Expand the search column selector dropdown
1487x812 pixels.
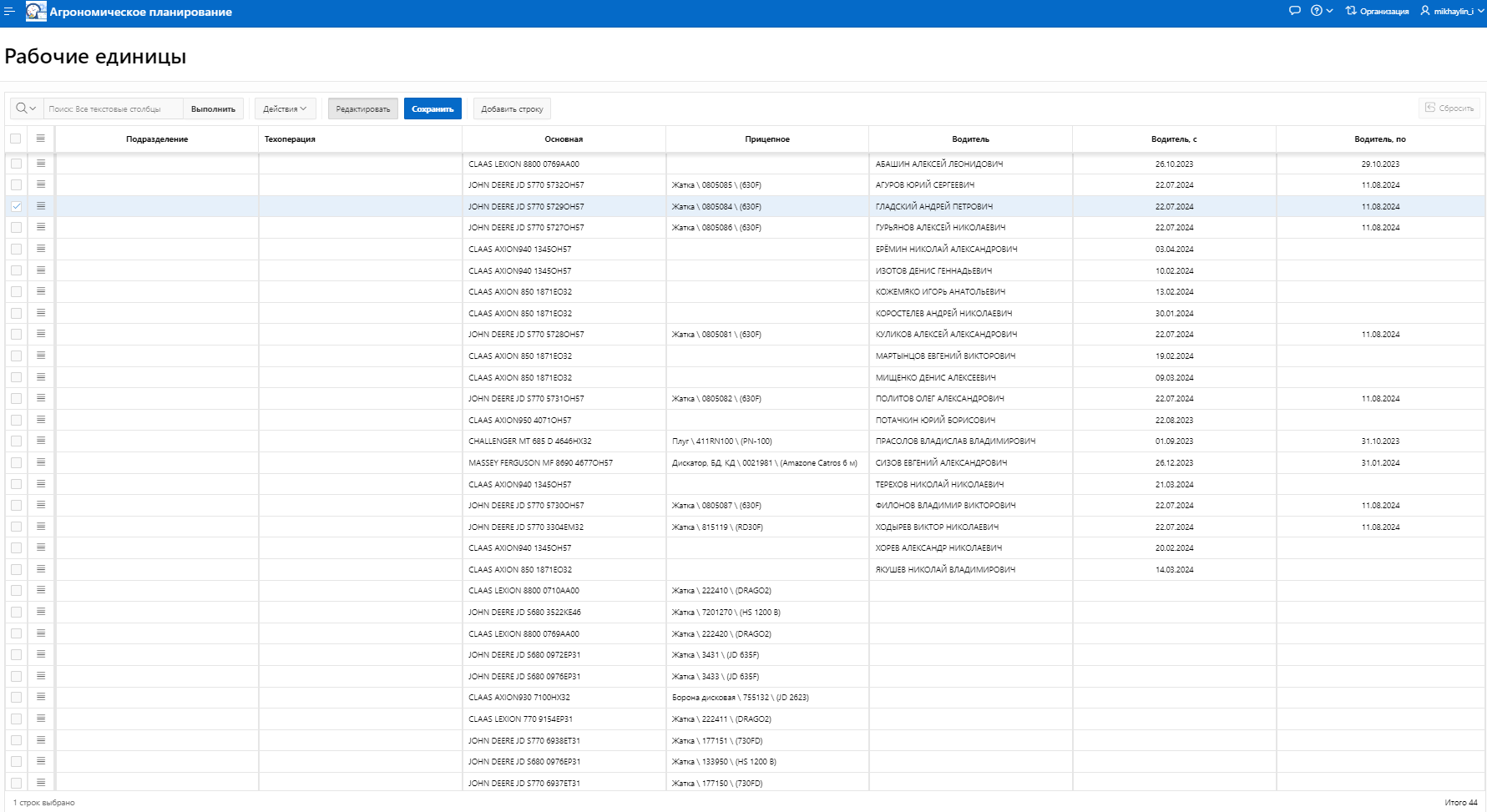[x=26, y=108]
